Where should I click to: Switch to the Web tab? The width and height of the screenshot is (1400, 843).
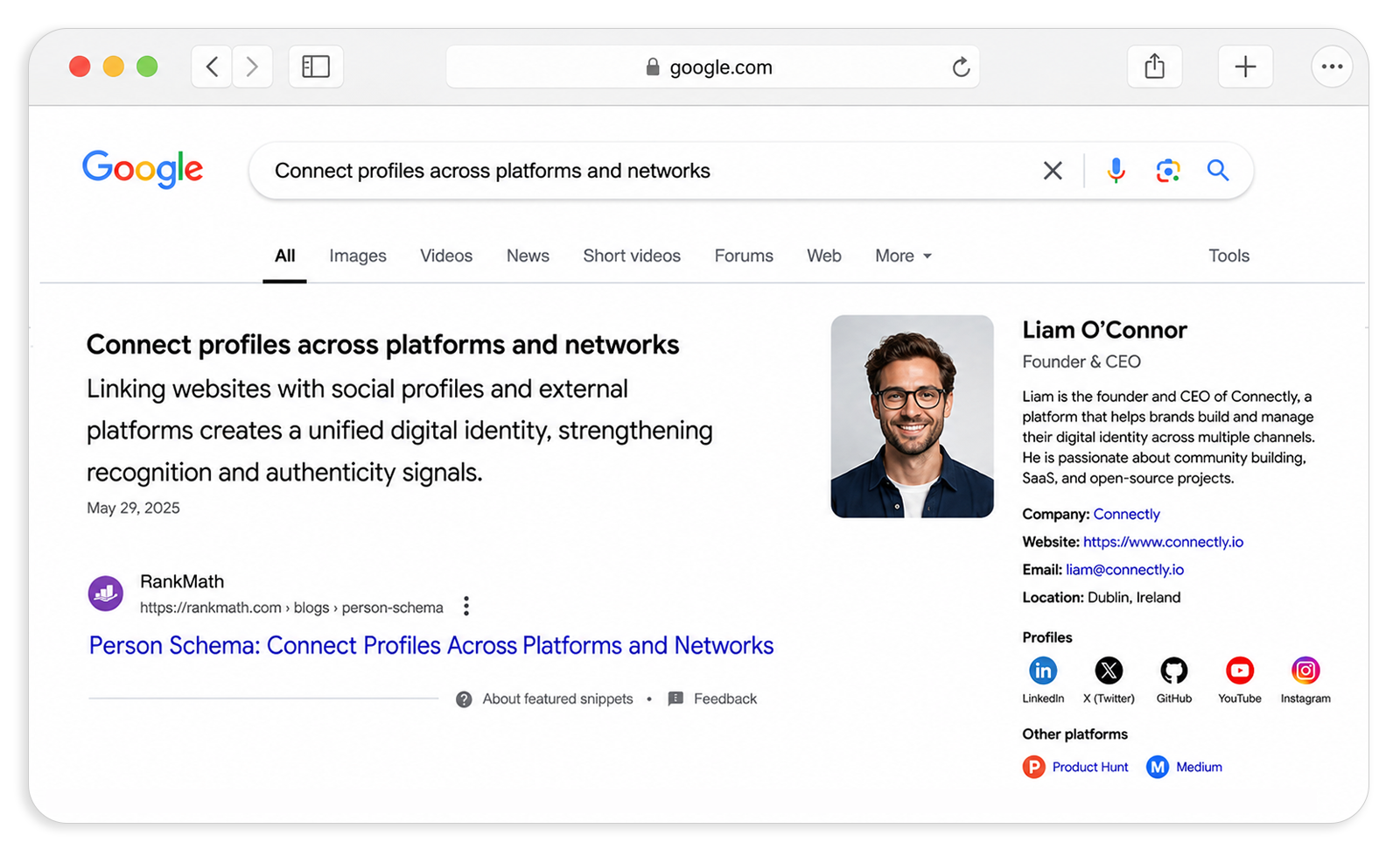[824, 256]
